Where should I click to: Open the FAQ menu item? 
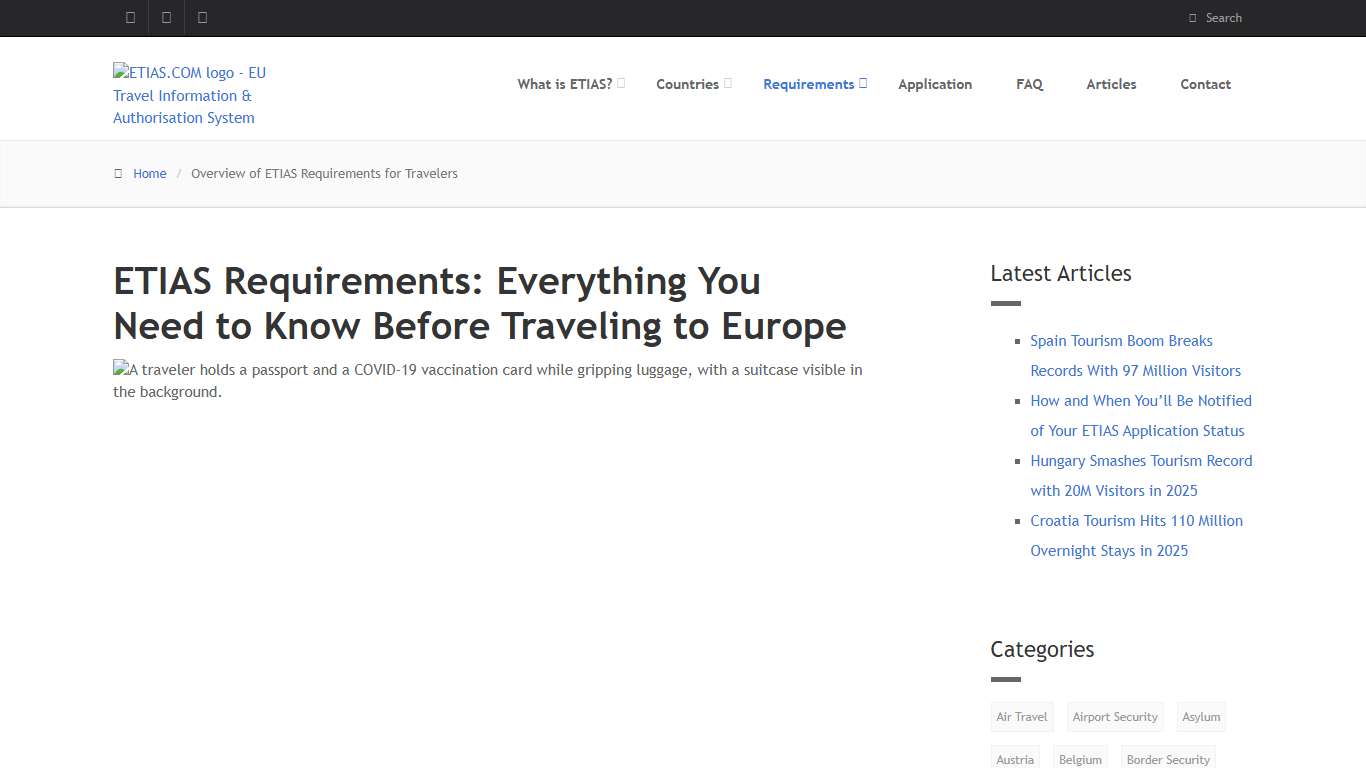click(1029, 84)
